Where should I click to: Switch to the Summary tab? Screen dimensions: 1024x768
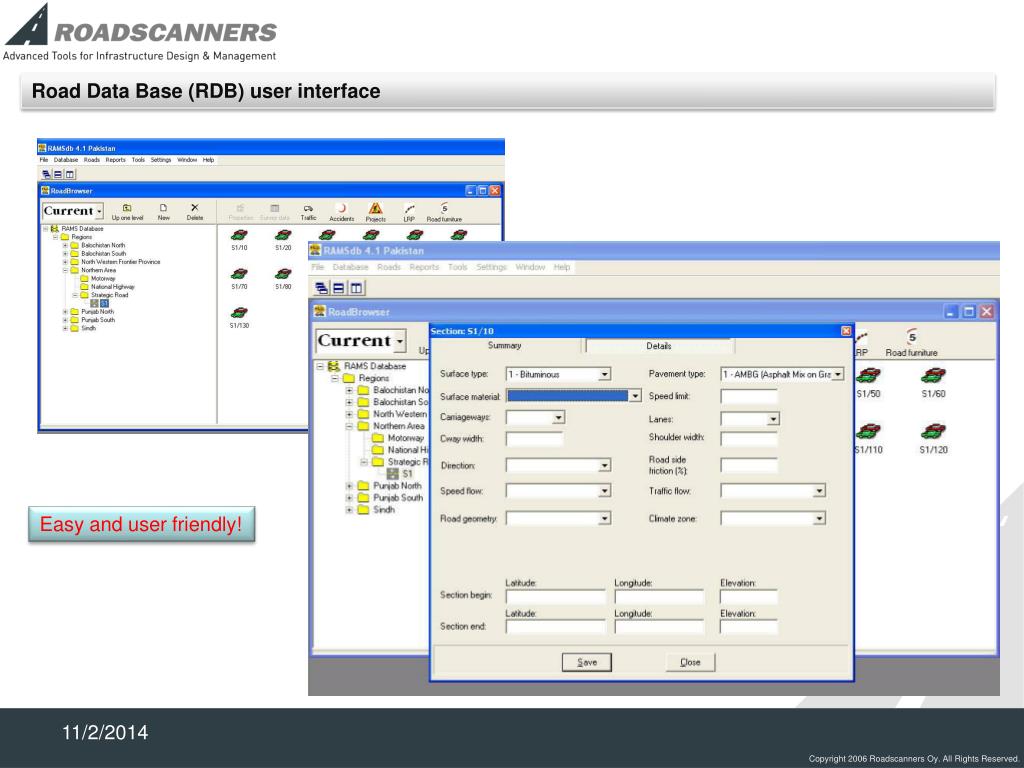505,345
